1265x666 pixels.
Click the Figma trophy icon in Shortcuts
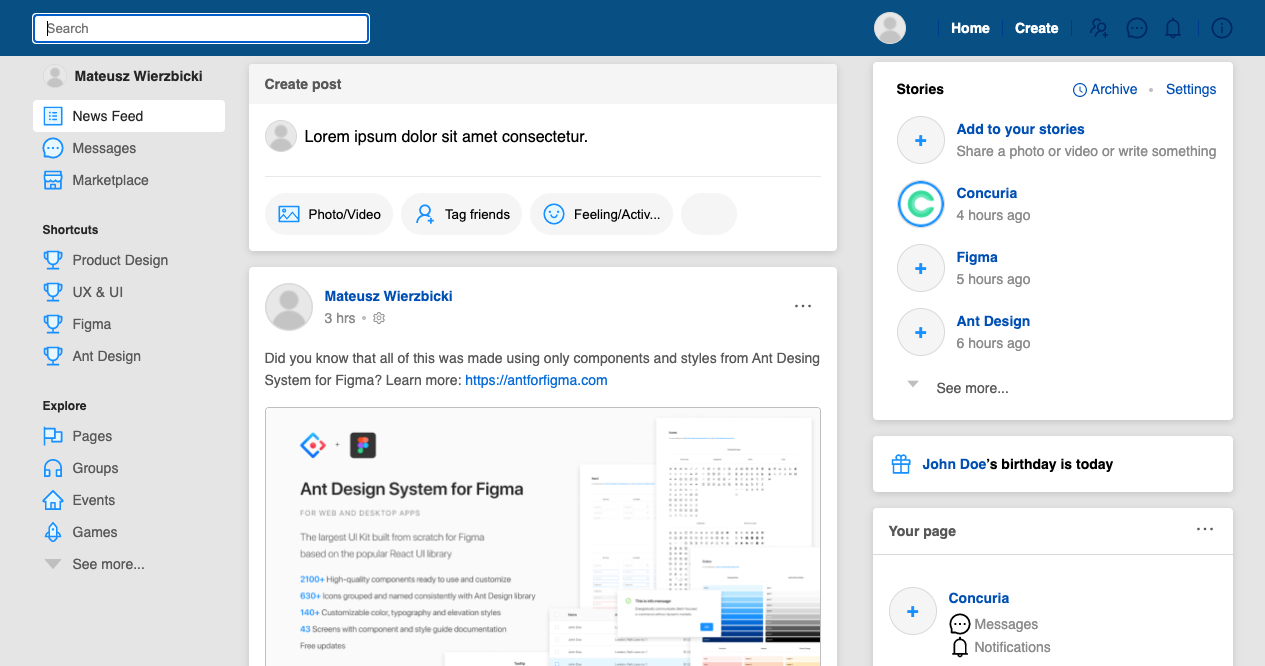[53, 324]
